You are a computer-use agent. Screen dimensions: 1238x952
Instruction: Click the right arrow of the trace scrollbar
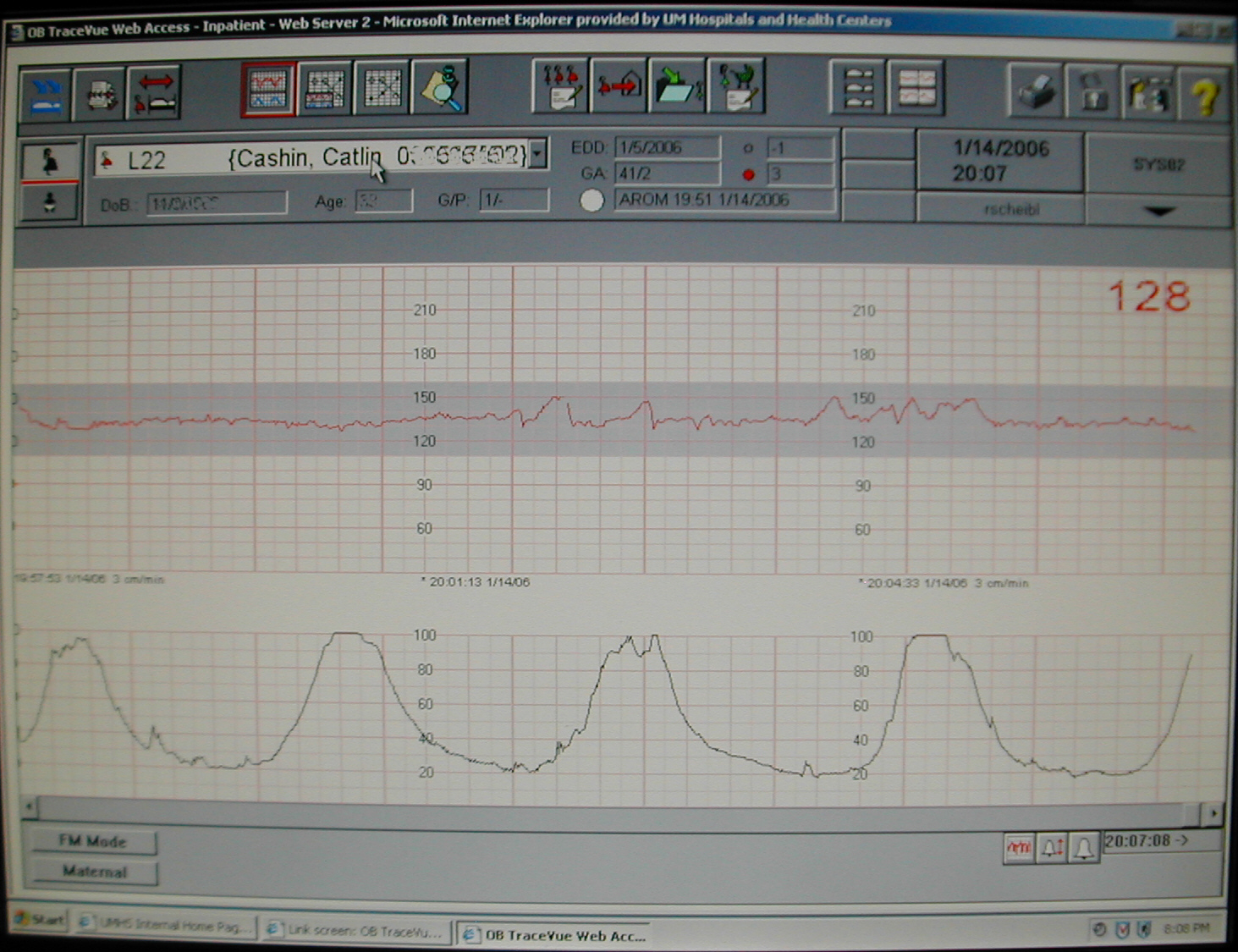click(1213, 813)
